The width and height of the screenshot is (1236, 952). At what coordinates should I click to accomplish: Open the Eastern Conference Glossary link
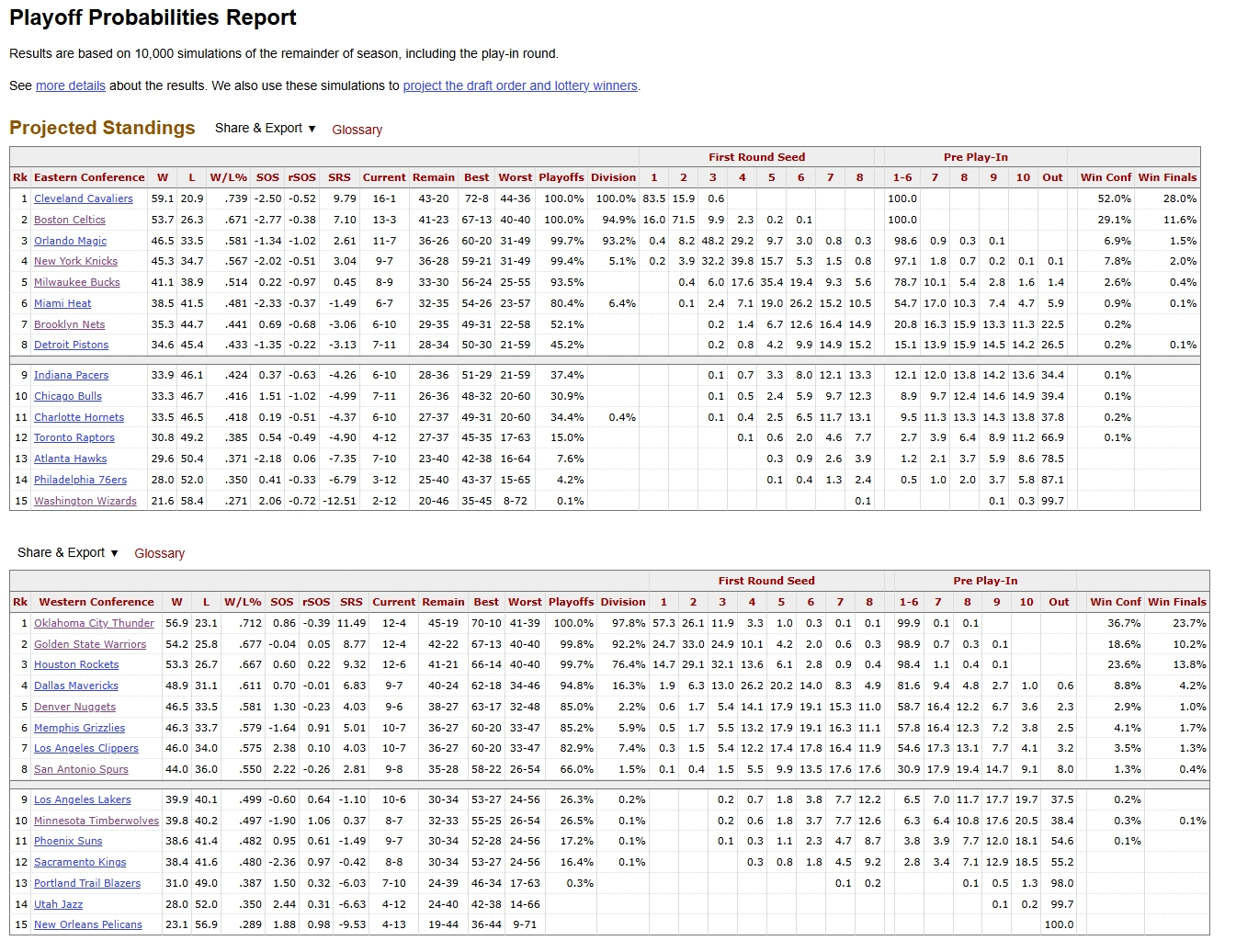pyautogui.click(x=357, y=130)
